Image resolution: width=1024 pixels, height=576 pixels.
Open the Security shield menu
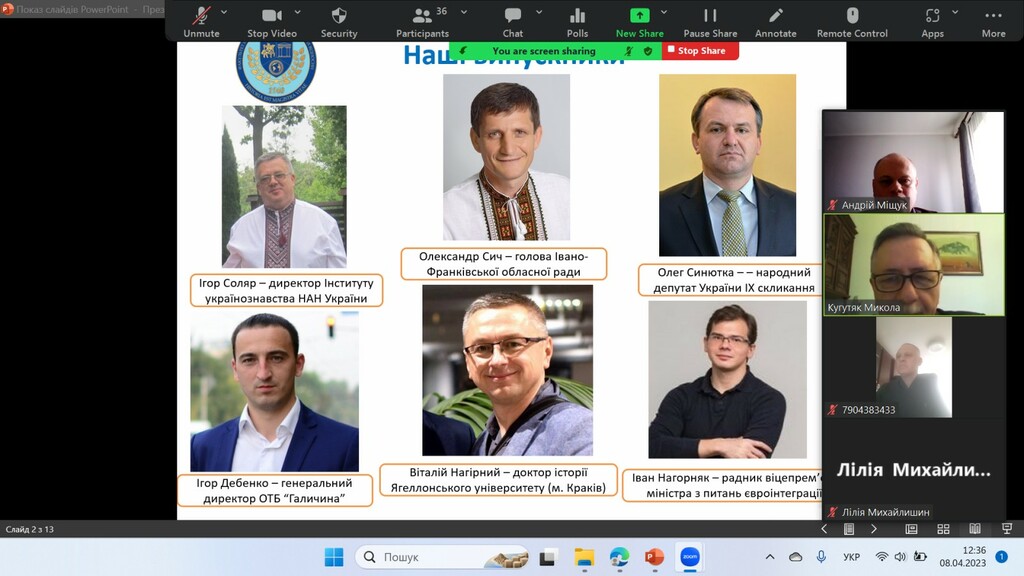coord(339,20)
